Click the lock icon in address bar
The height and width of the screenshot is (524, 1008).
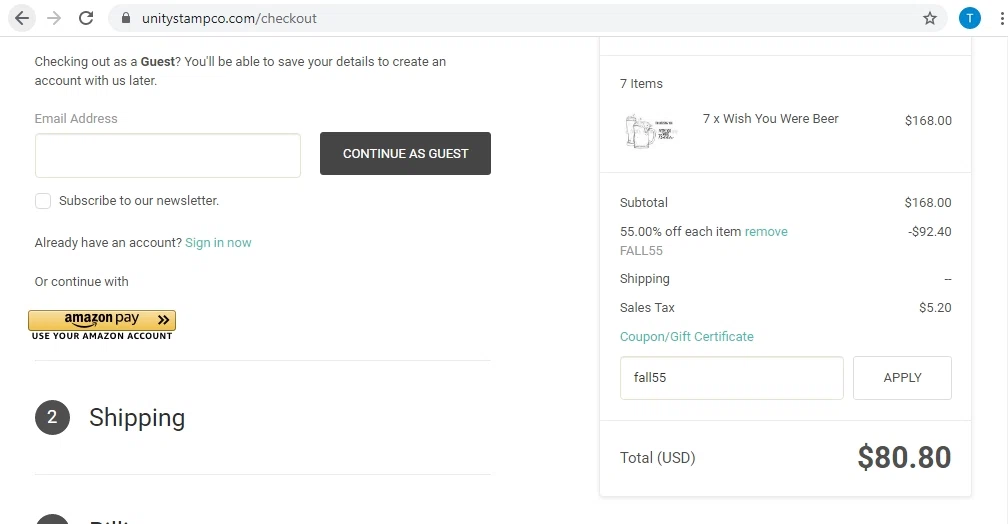point(125,18)
